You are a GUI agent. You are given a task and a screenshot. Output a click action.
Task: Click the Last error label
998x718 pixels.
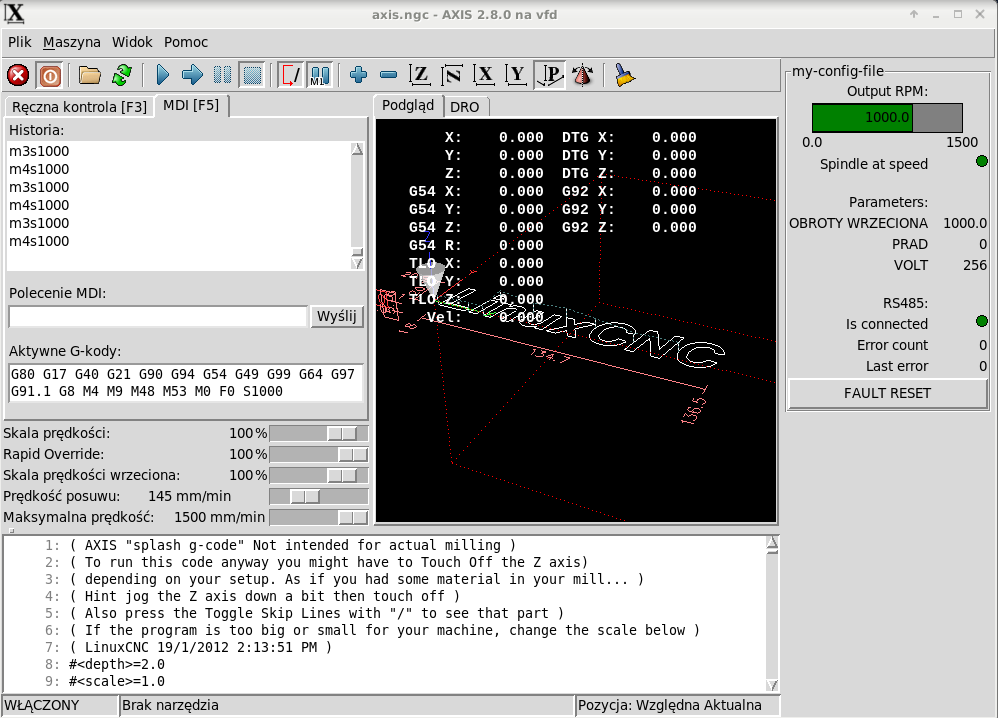(897, 367)
